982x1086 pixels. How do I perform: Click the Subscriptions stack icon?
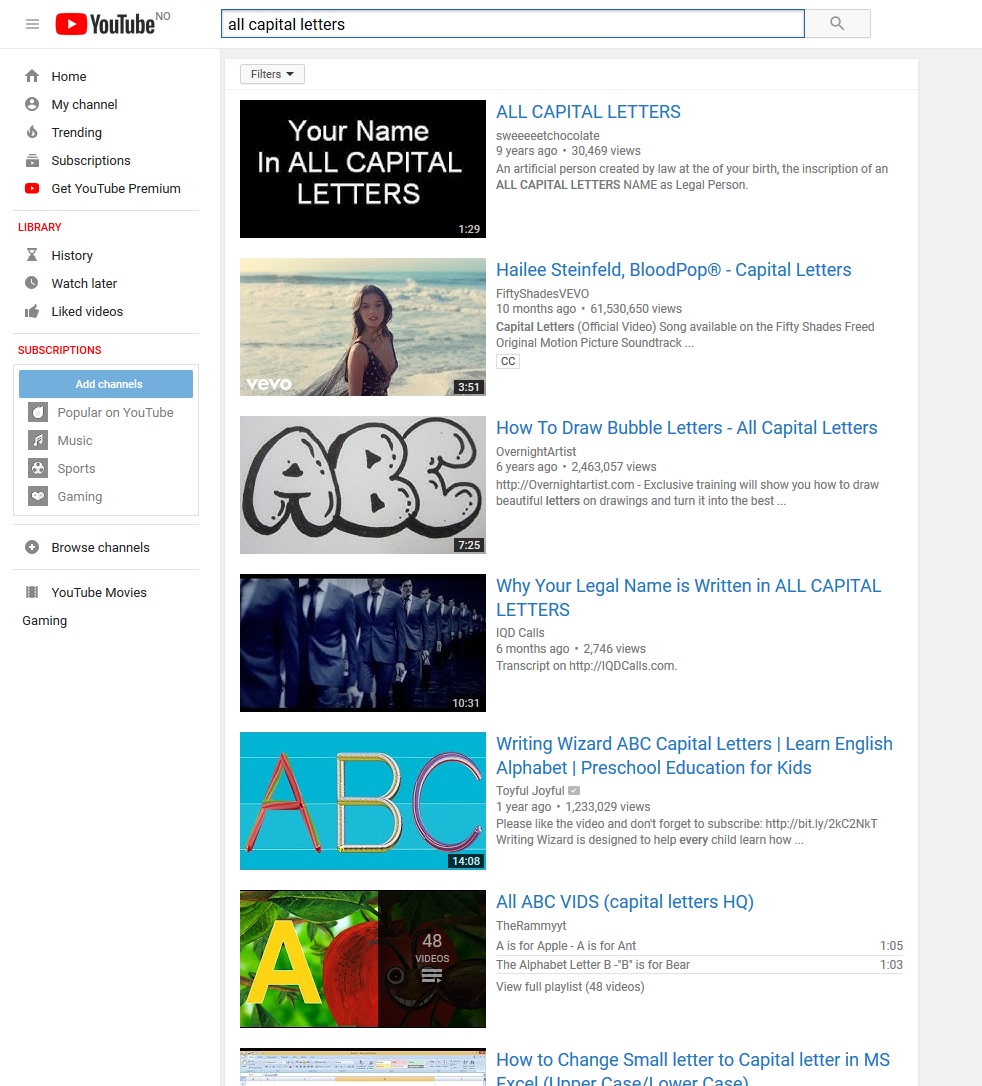pos(32,161)
